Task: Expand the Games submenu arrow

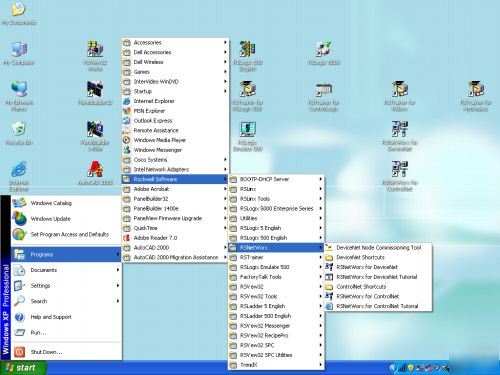Action: click(x=225, y=72)
